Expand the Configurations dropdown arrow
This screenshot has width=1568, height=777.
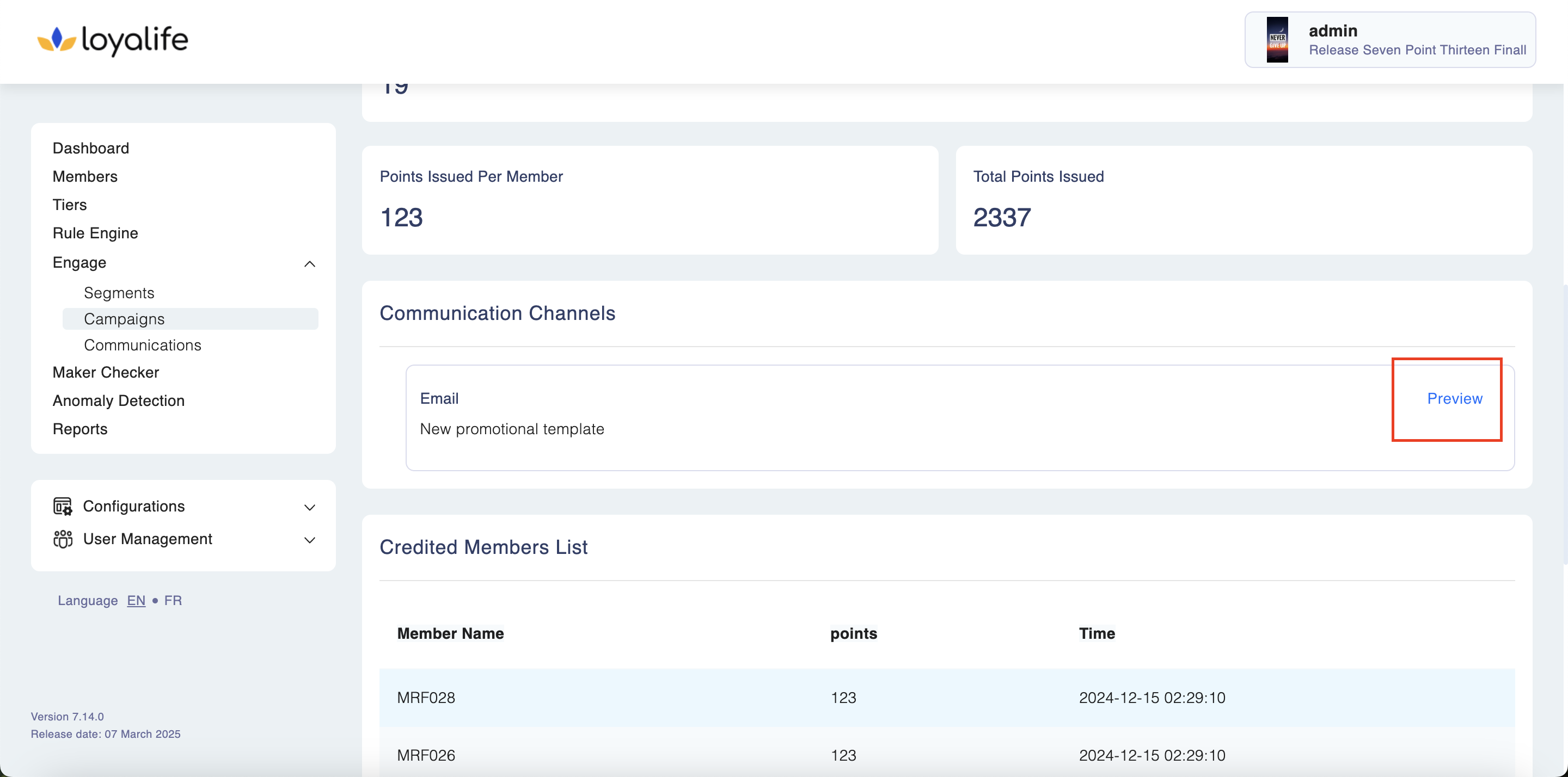pos(309,507)
